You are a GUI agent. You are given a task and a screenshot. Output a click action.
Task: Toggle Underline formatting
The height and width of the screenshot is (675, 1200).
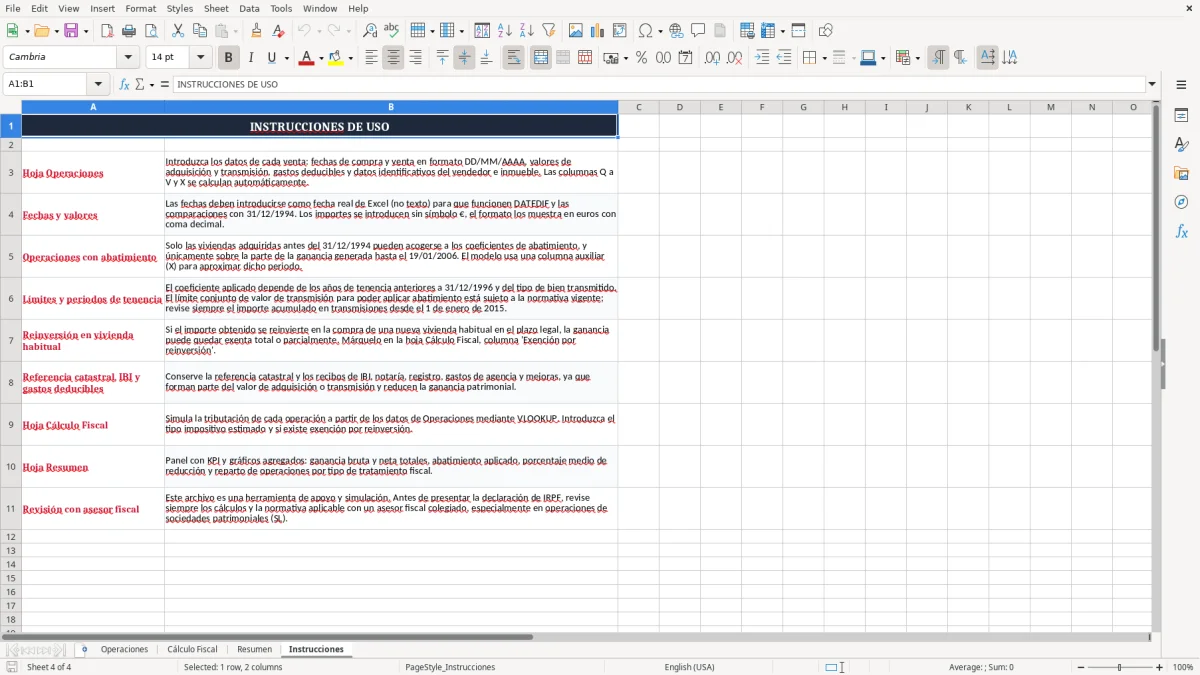point(271,58)
